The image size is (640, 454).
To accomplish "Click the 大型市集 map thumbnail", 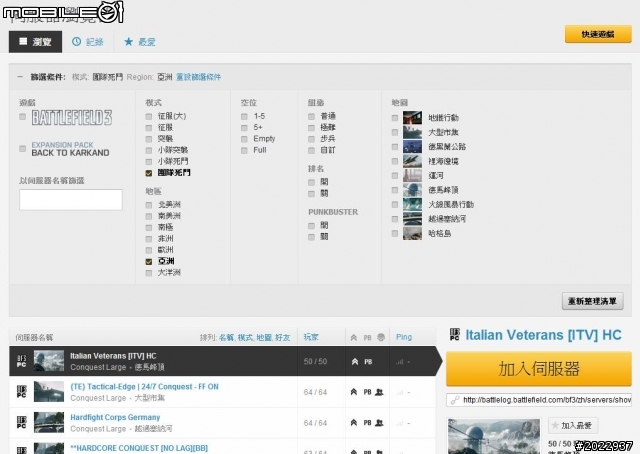I will (412, 132).
